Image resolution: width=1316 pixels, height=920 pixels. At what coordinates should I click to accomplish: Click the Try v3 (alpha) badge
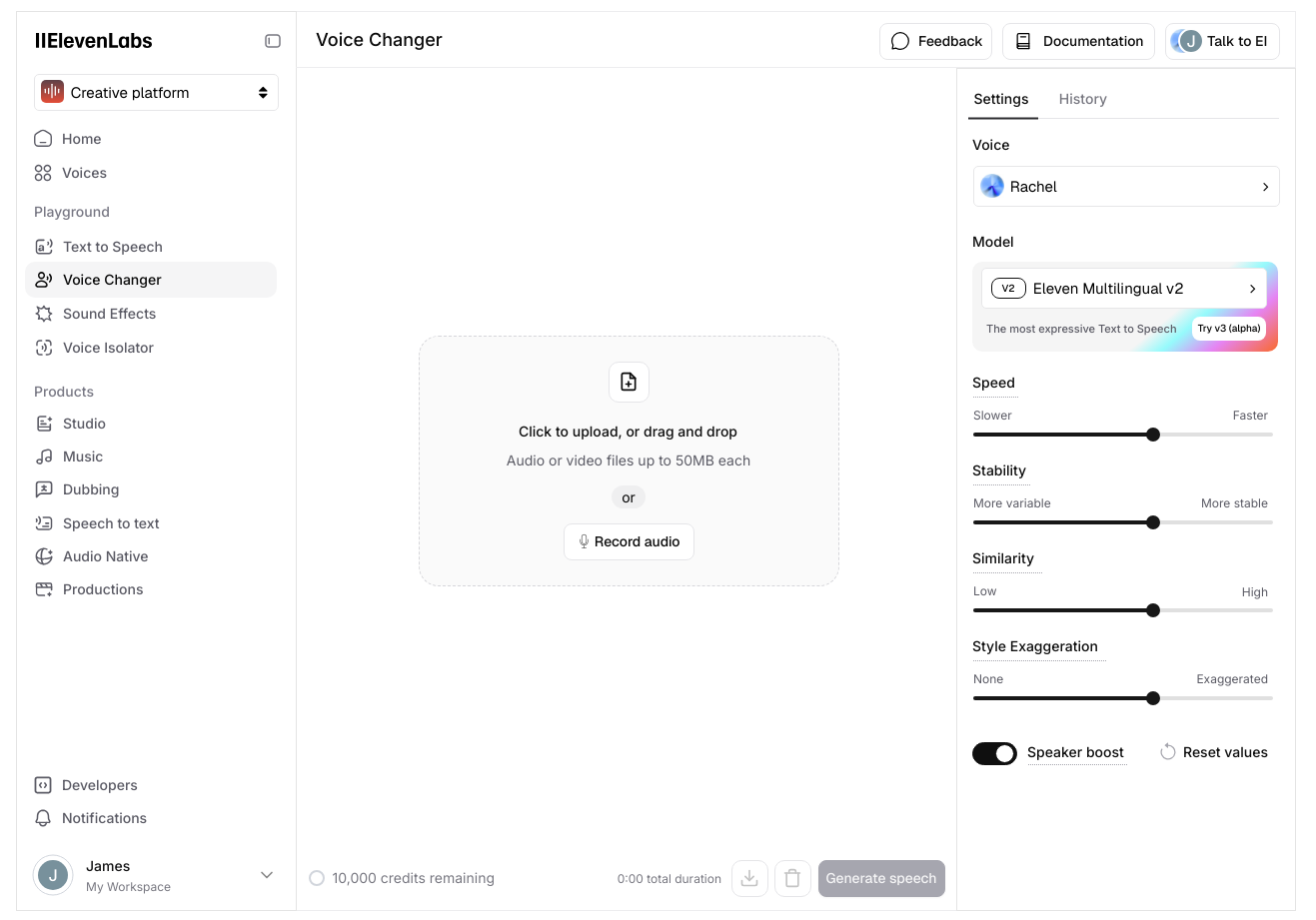(1229, 329)
